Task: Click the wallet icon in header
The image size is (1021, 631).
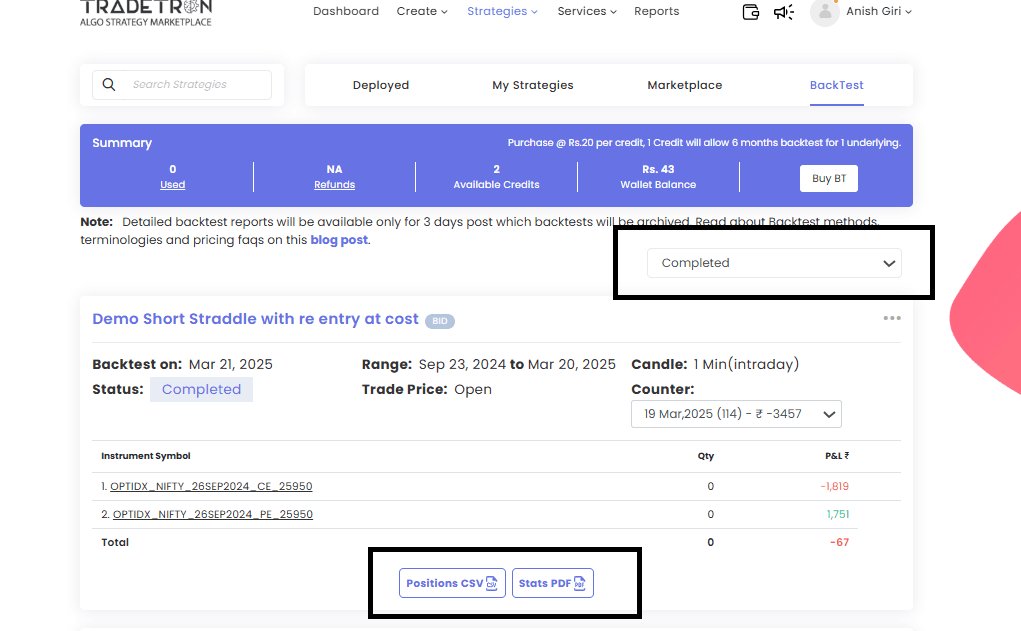Action: point(751,12)
